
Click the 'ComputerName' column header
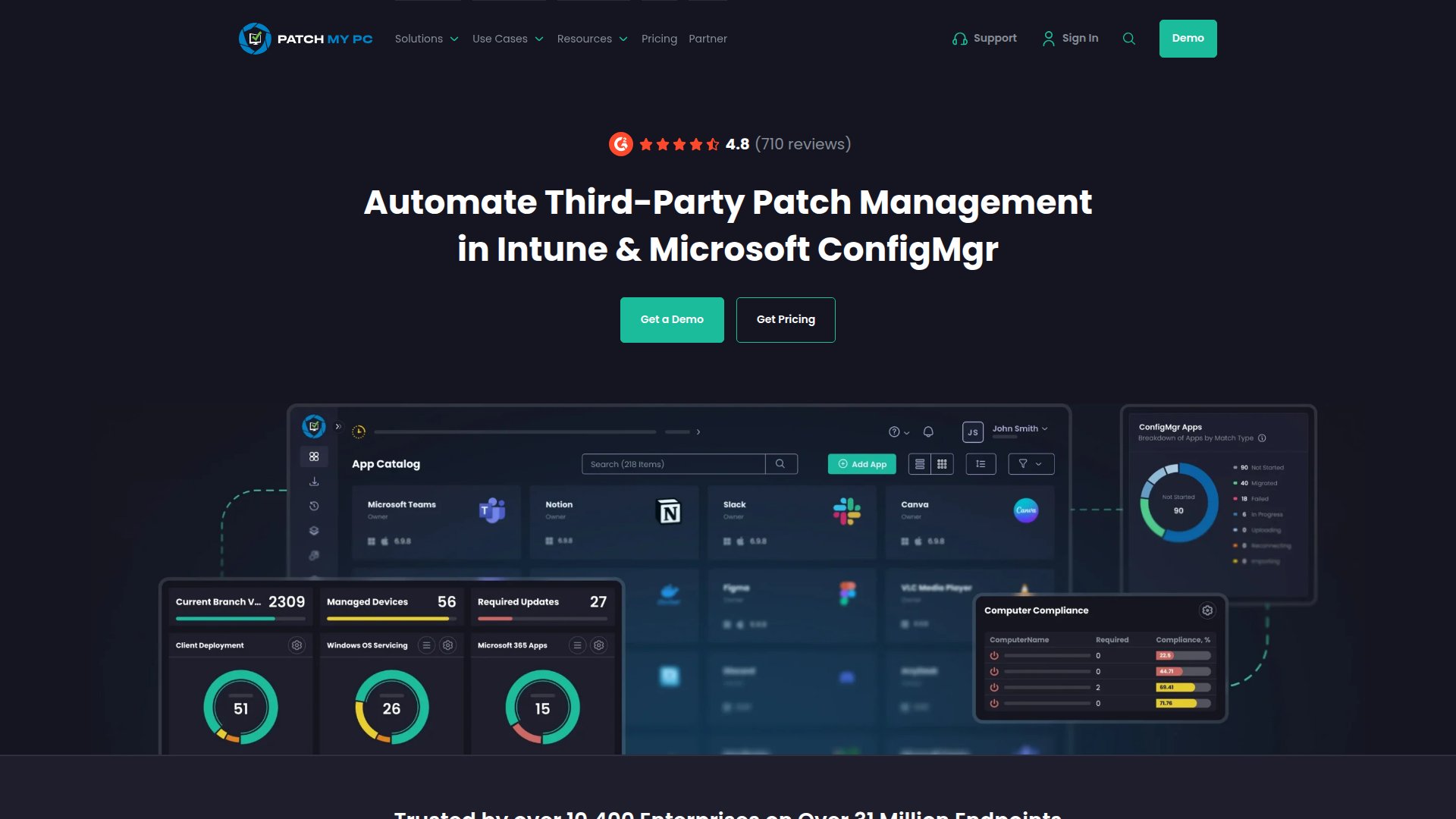coord(1019,640)
